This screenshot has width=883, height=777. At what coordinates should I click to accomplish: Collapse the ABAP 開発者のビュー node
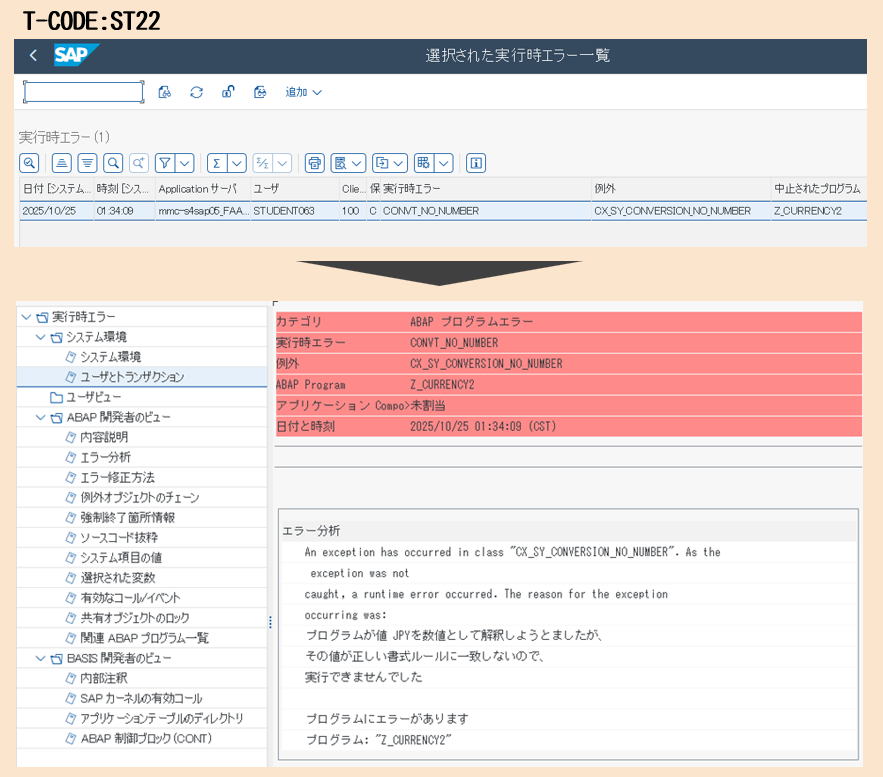(40, 417)
